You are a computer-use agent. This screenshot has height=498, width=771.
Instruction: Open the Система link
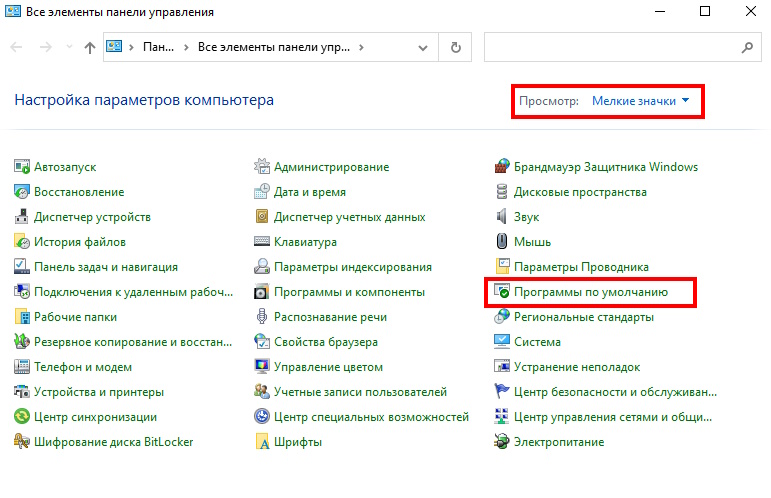click(x=537, y=342)
